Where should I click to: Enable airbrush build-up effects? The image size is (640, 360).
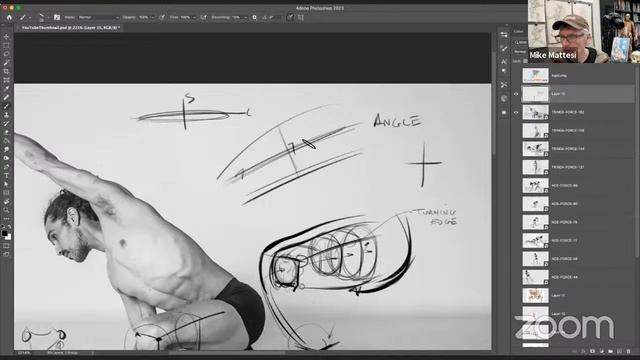[203, 18]
